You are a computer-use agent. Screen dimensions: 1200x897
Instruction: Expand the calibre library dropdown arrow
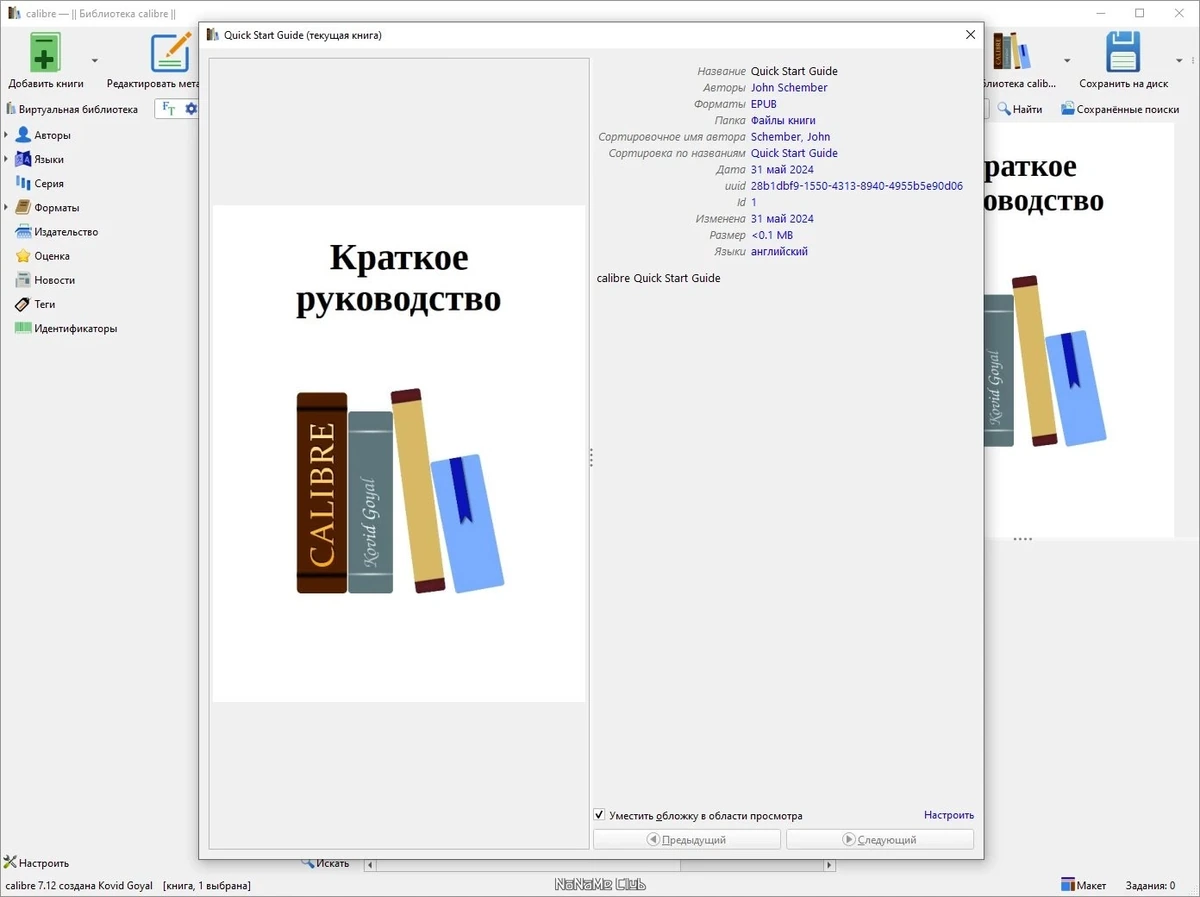point(1067,60)
